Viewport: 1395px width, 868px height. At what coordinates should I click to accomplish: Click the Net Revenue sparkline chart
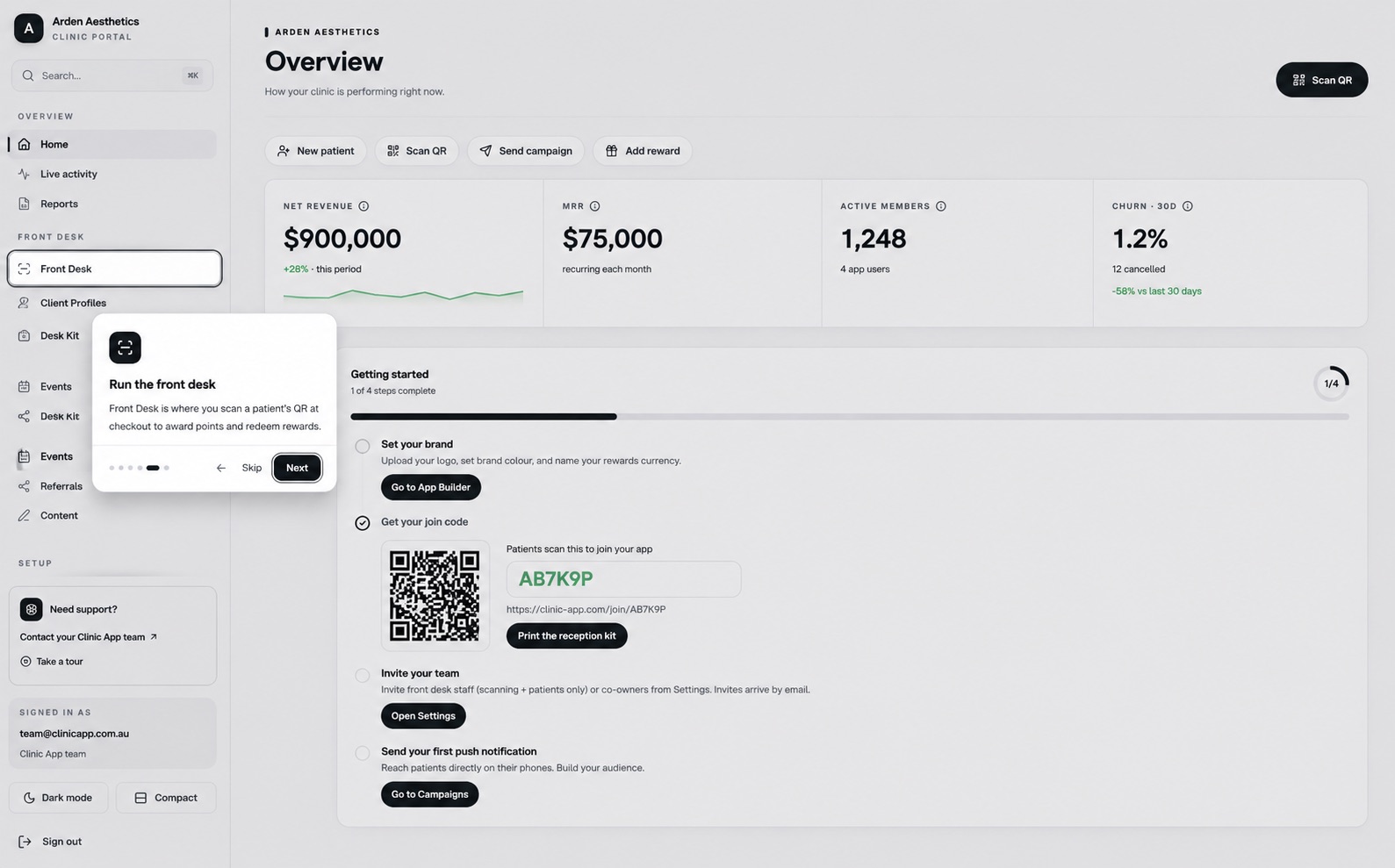(x=403, y=295)
